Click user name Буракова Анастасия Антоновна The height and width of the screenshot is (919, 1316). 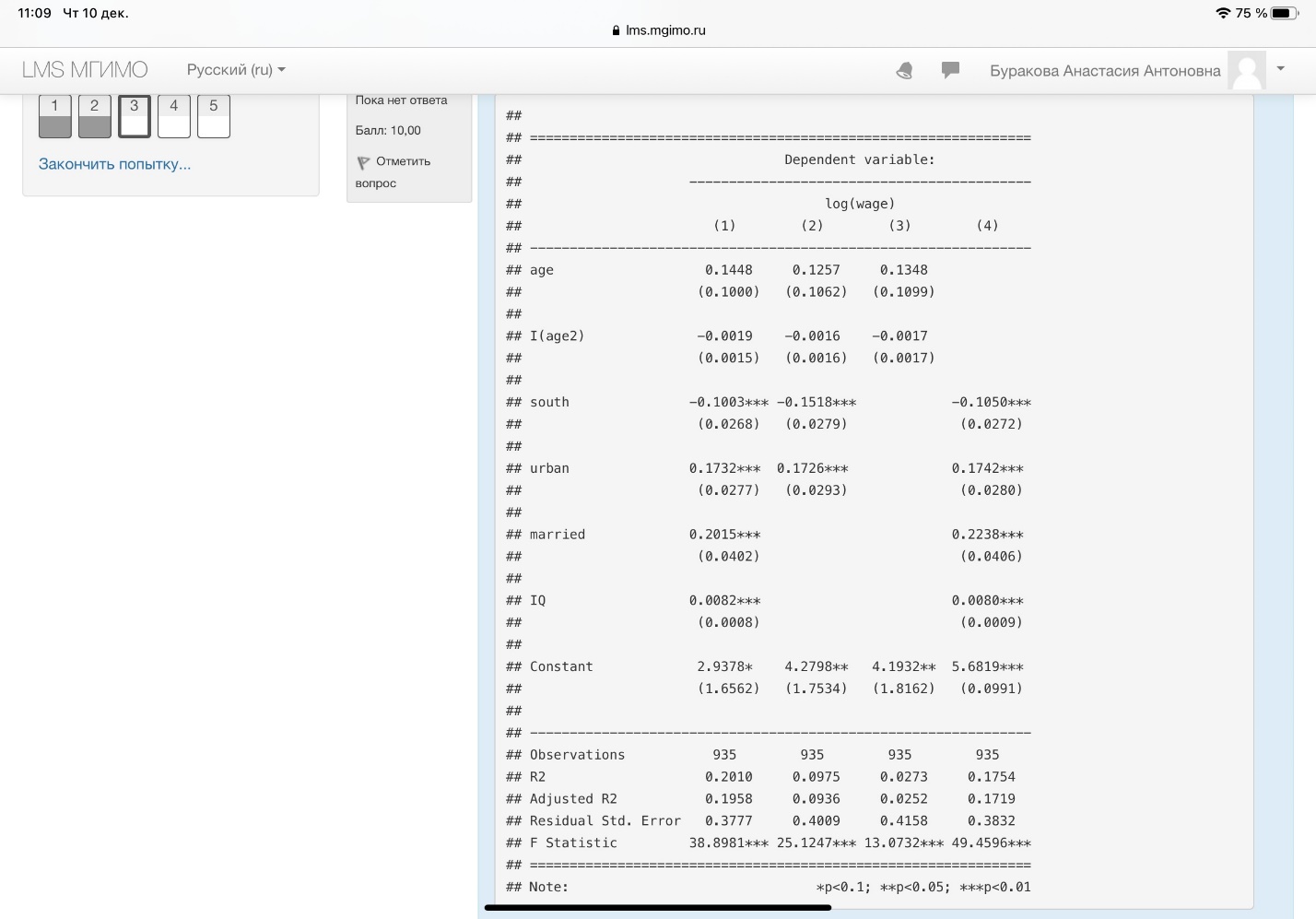point(1105,71)
